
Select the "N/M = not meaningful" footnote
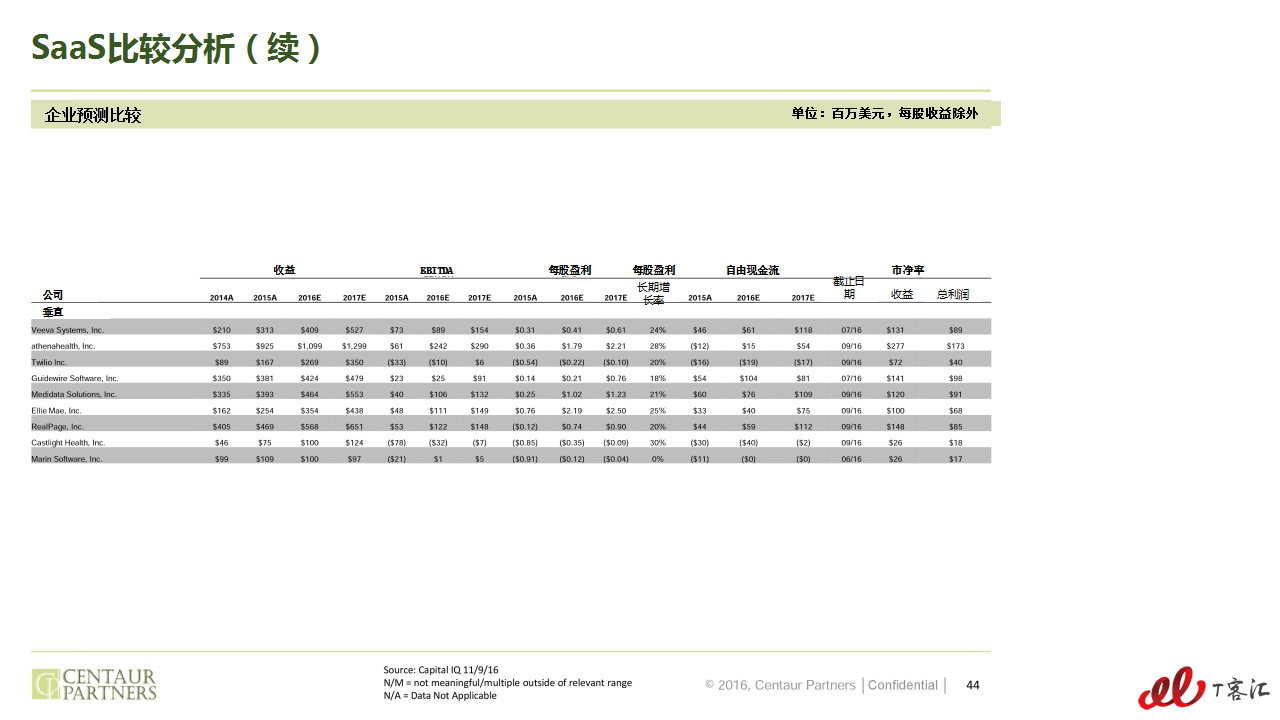point(508,683)
